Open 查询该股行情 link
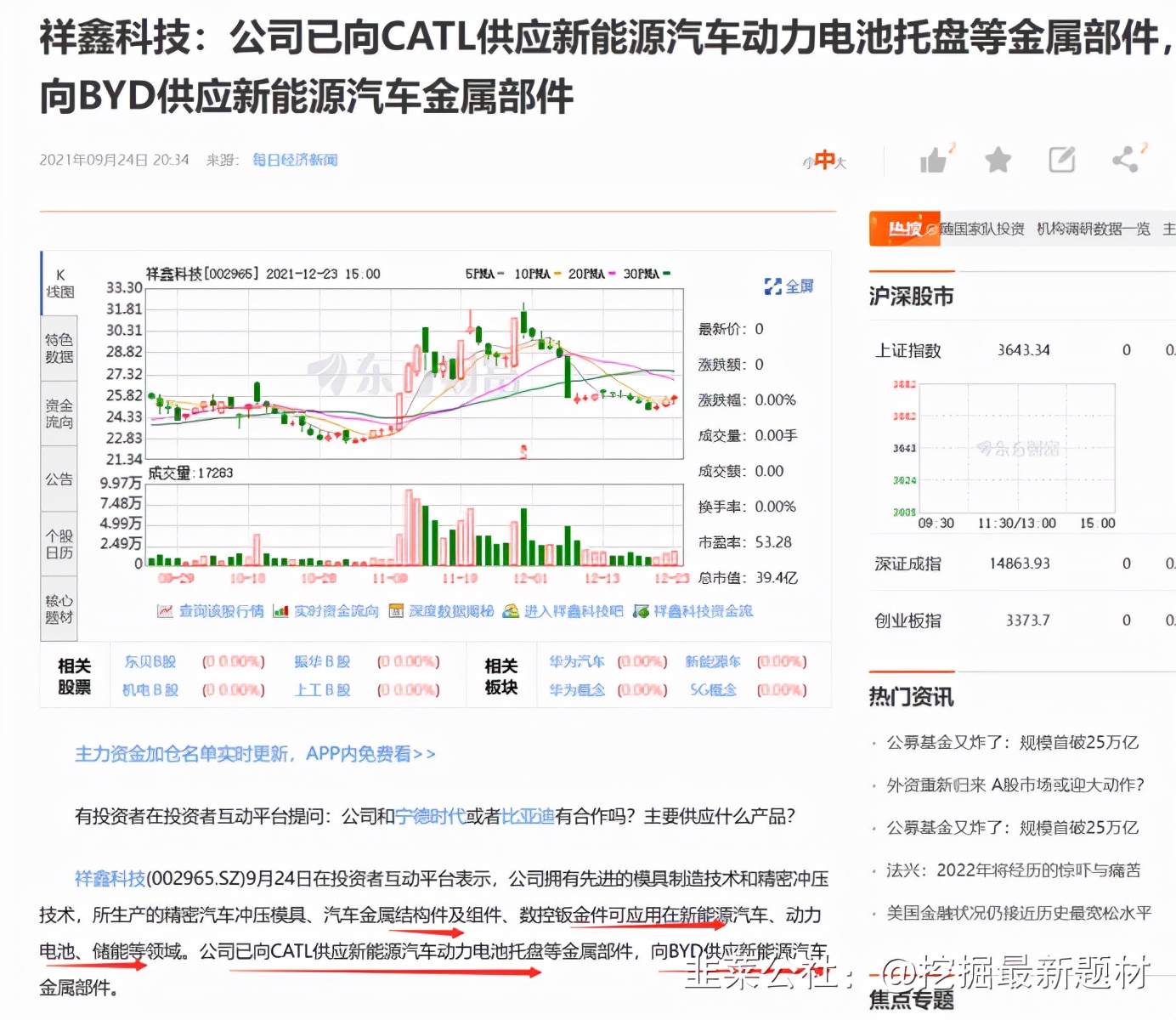1176x1020 pixels. [221, 611]
